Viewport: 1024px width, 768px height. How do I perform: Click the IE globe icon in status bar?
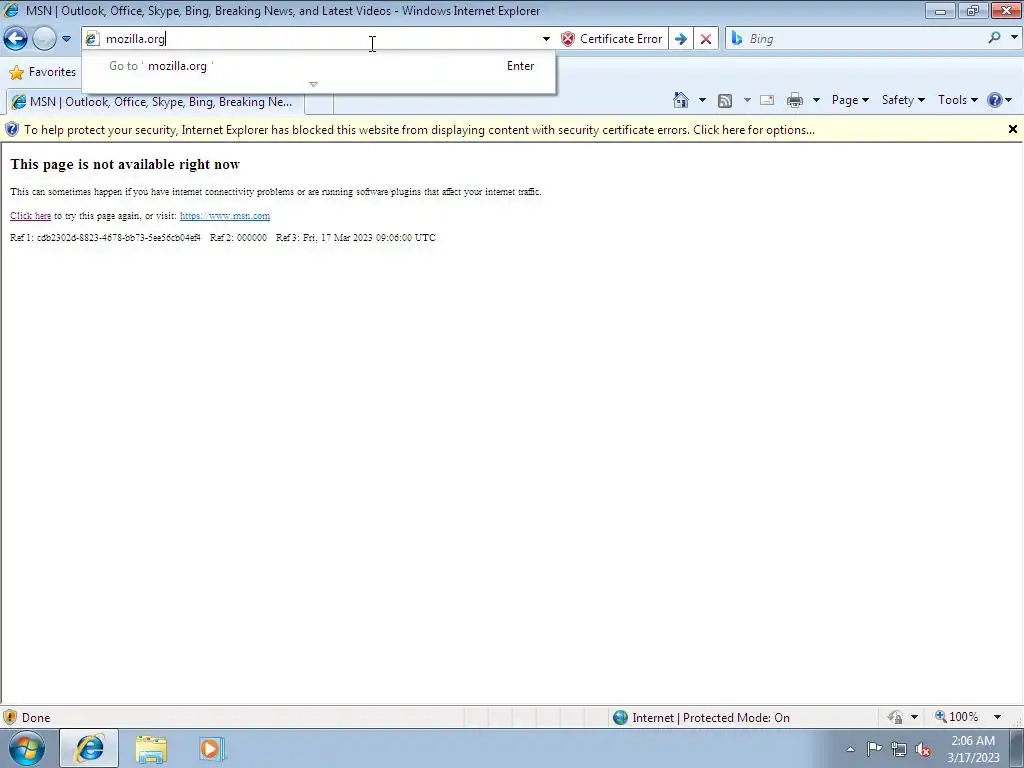click(x=620, y=718)
